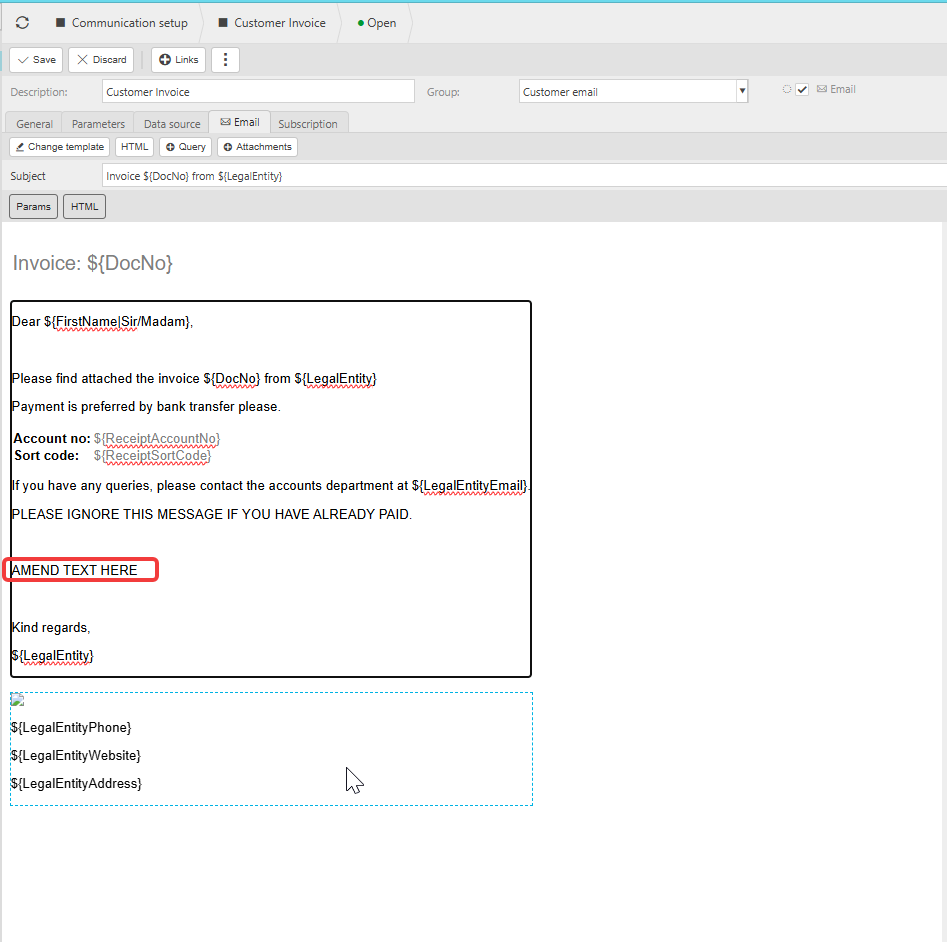
Task: Click the envelope icon on Email tab
Action: [x=225, y=122]
